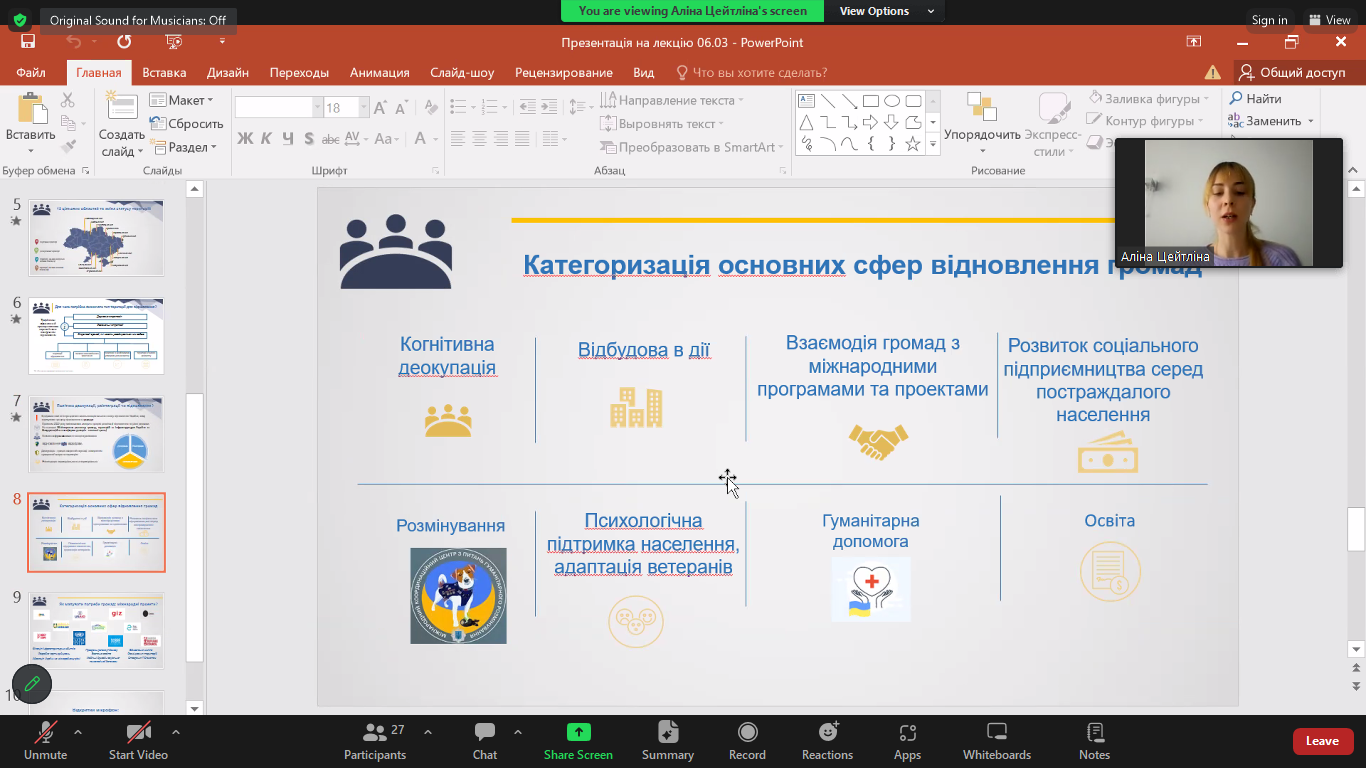
Task: Open the Participants panel
Action: point(375,733)
